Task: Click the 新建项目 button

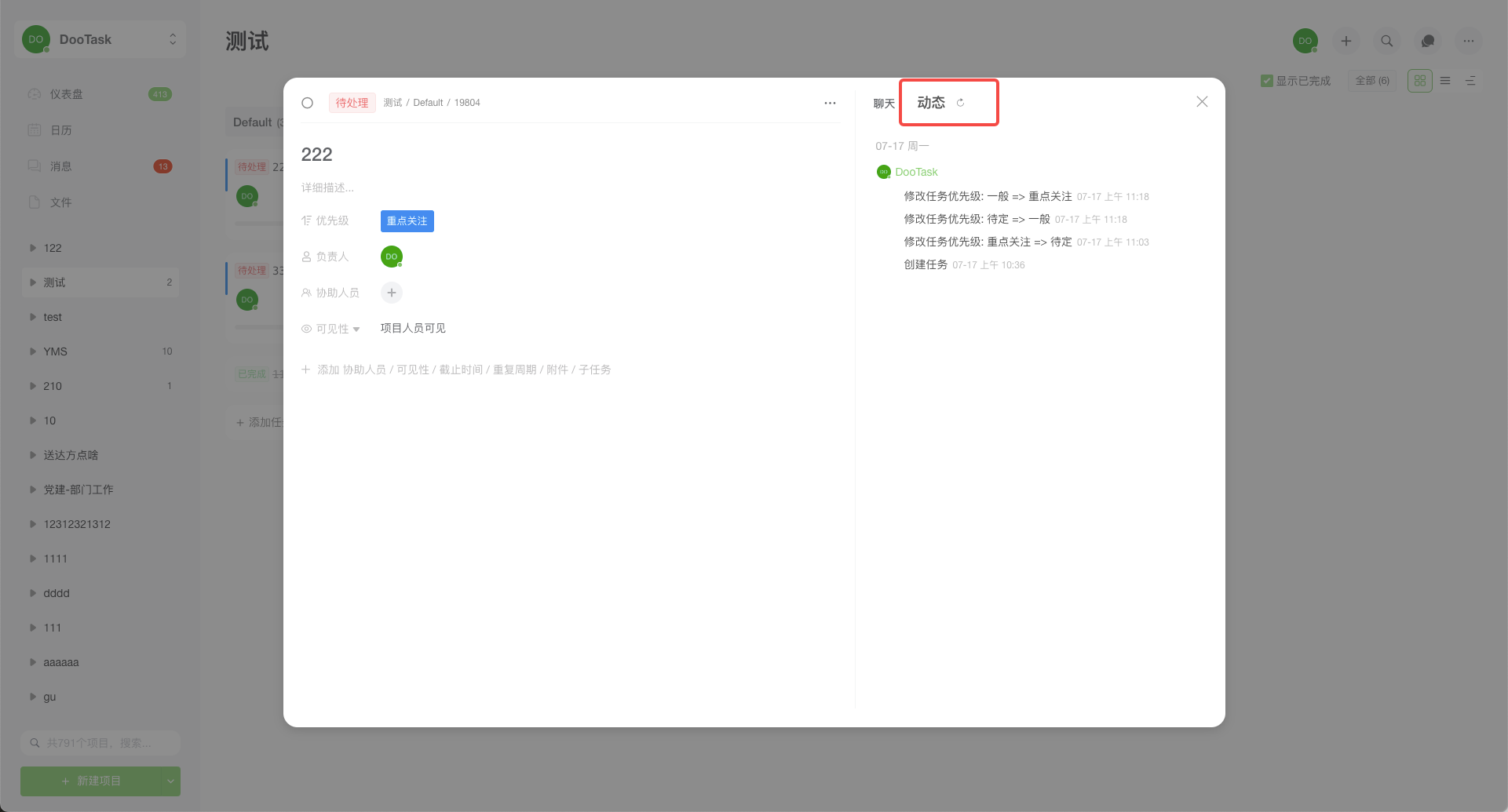Action: pos(90,781)
